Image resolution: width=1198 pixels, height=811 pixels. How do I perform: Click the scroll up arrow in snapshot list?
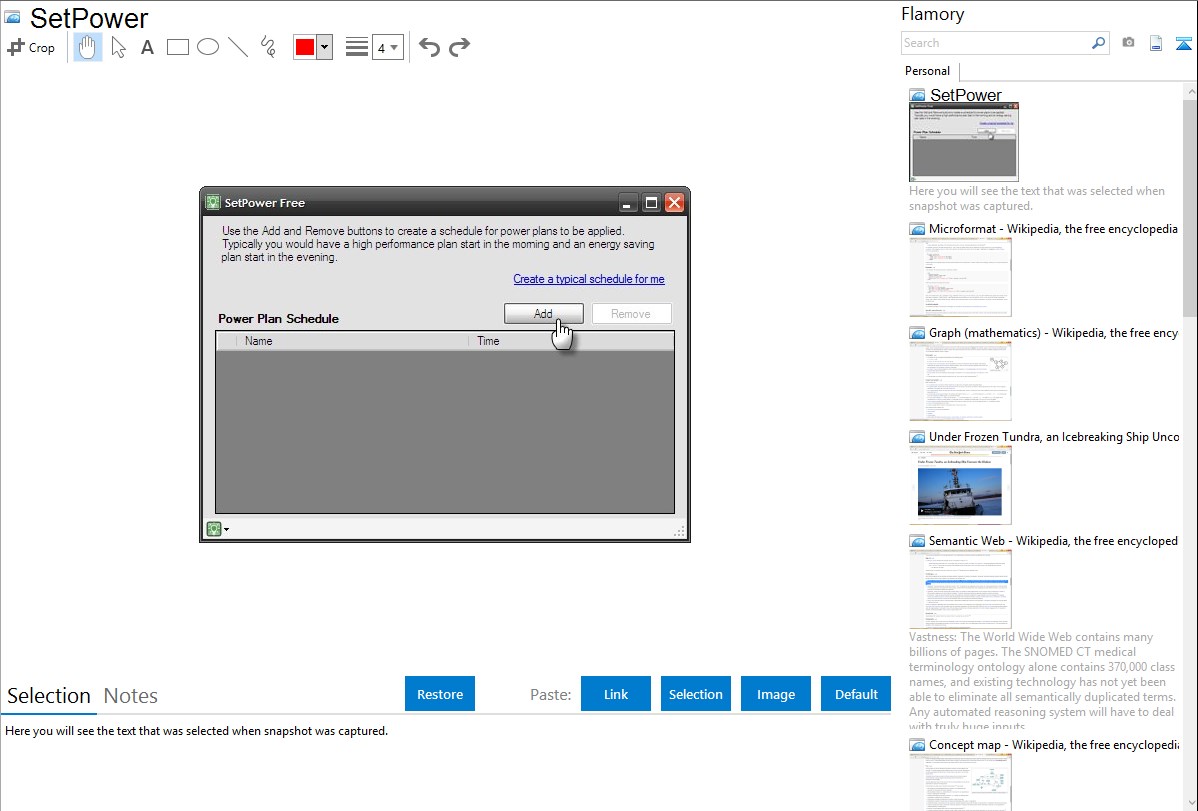(x=1190, y=92)
